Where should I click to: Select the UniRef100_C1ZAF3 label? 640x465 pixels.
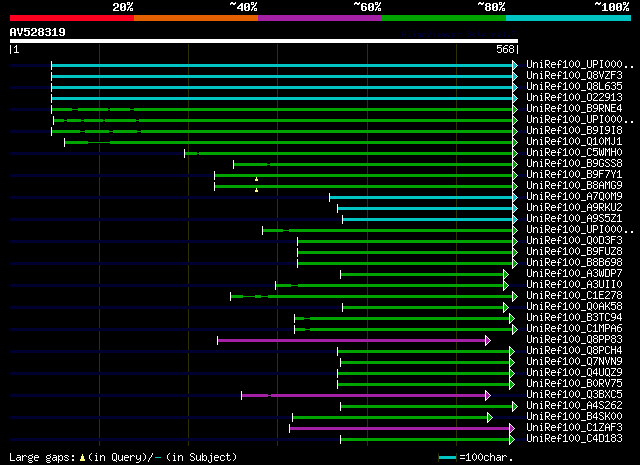[x=574, y=428]
